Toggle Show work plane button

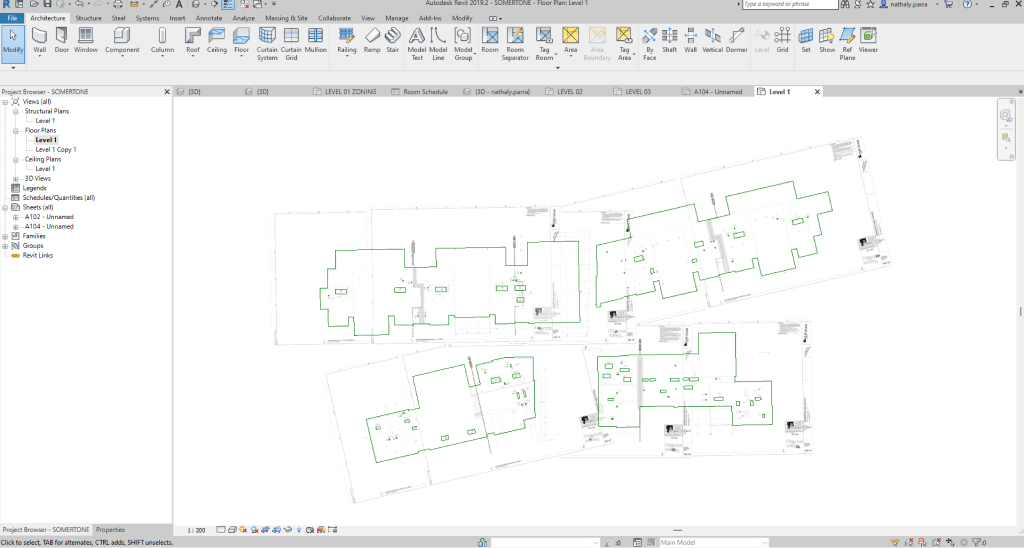(x=827, y=40)
